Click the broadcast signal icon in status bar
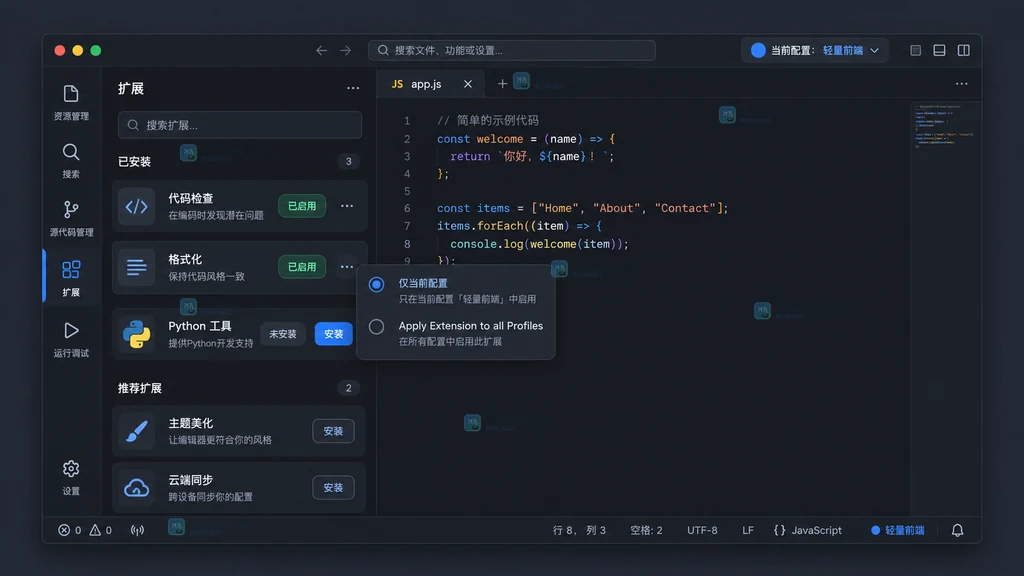 (x=137, y=530)
